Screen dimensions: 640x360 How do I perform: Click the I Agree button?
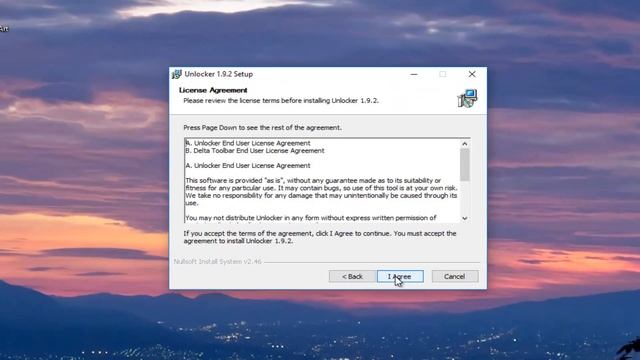(x=400, y=276)
